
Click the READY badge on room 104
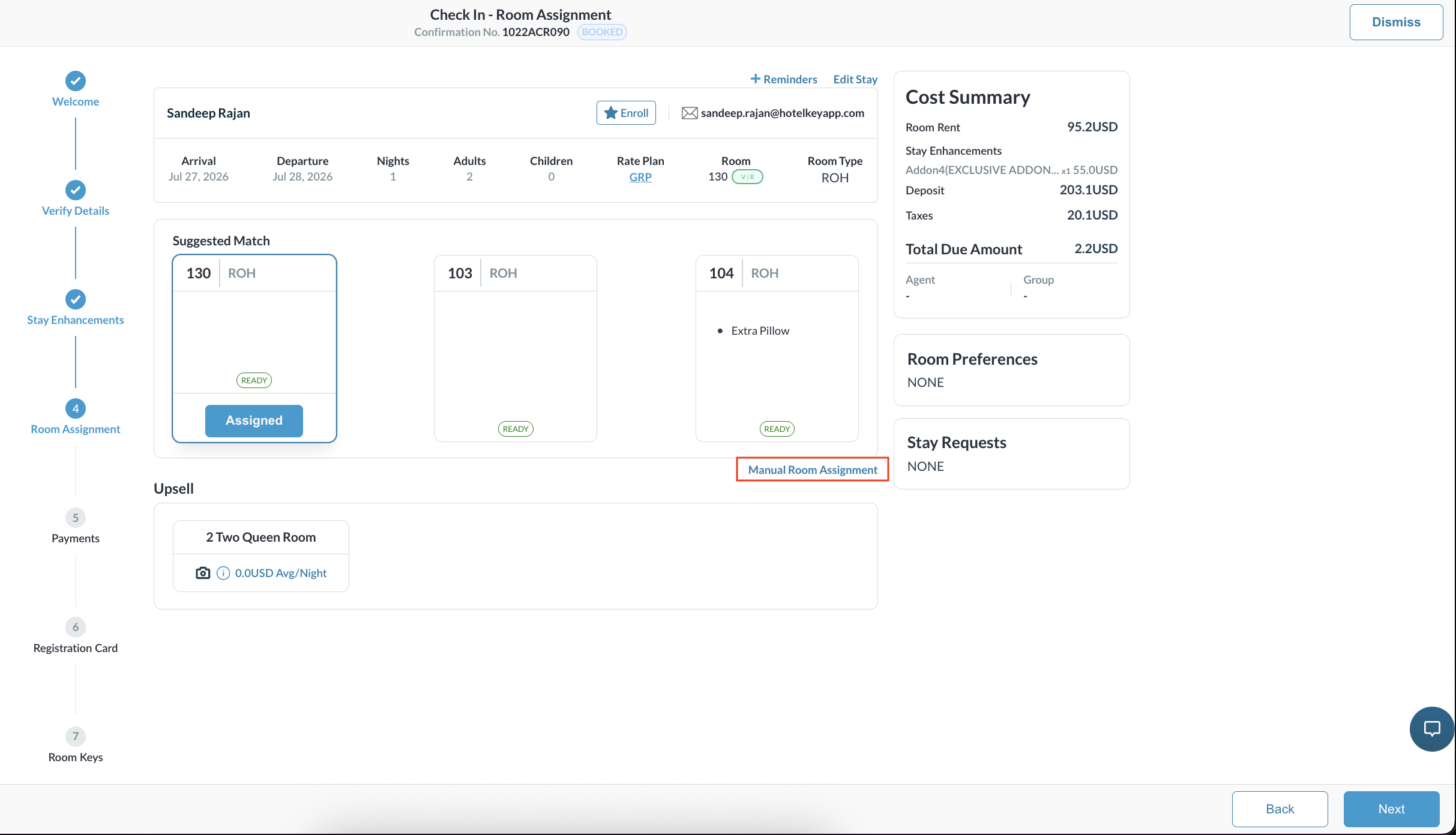(x=777, y=429)
